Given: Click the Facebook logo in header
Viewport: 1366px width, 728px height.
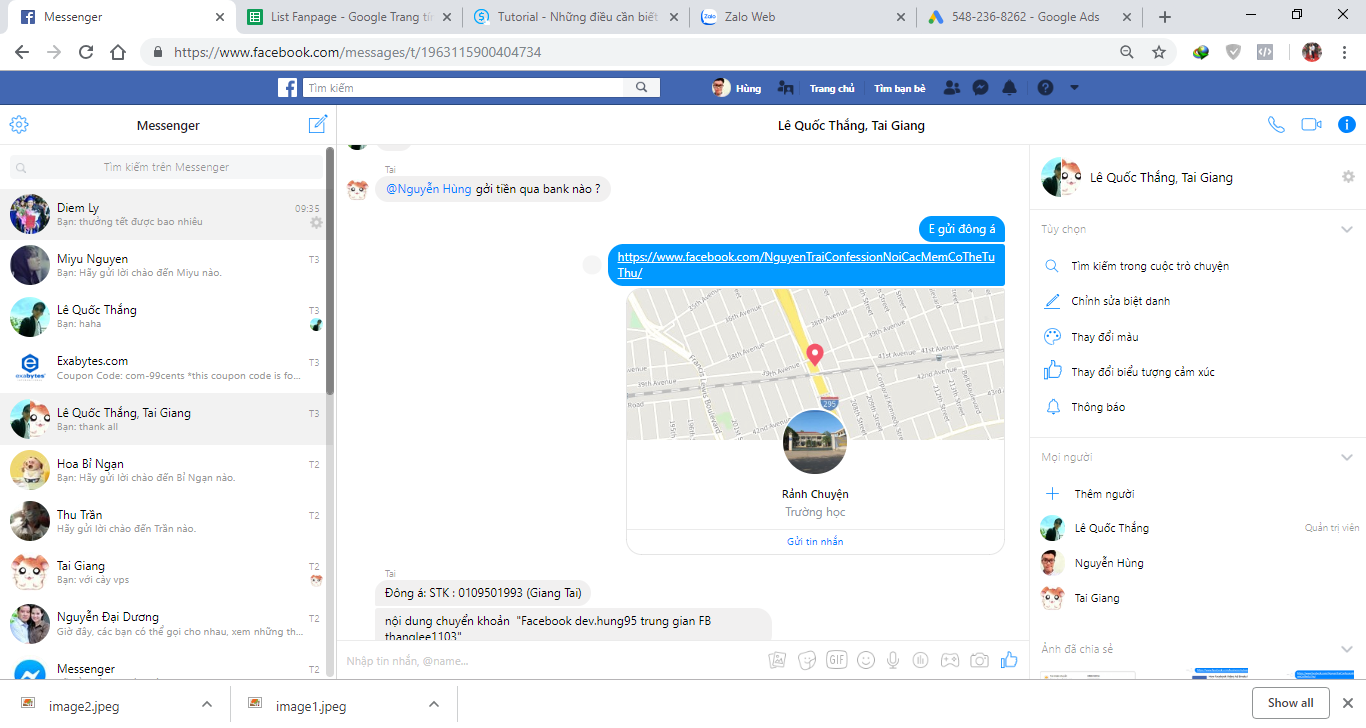Looking at the screenshot, I should point(287,88).
